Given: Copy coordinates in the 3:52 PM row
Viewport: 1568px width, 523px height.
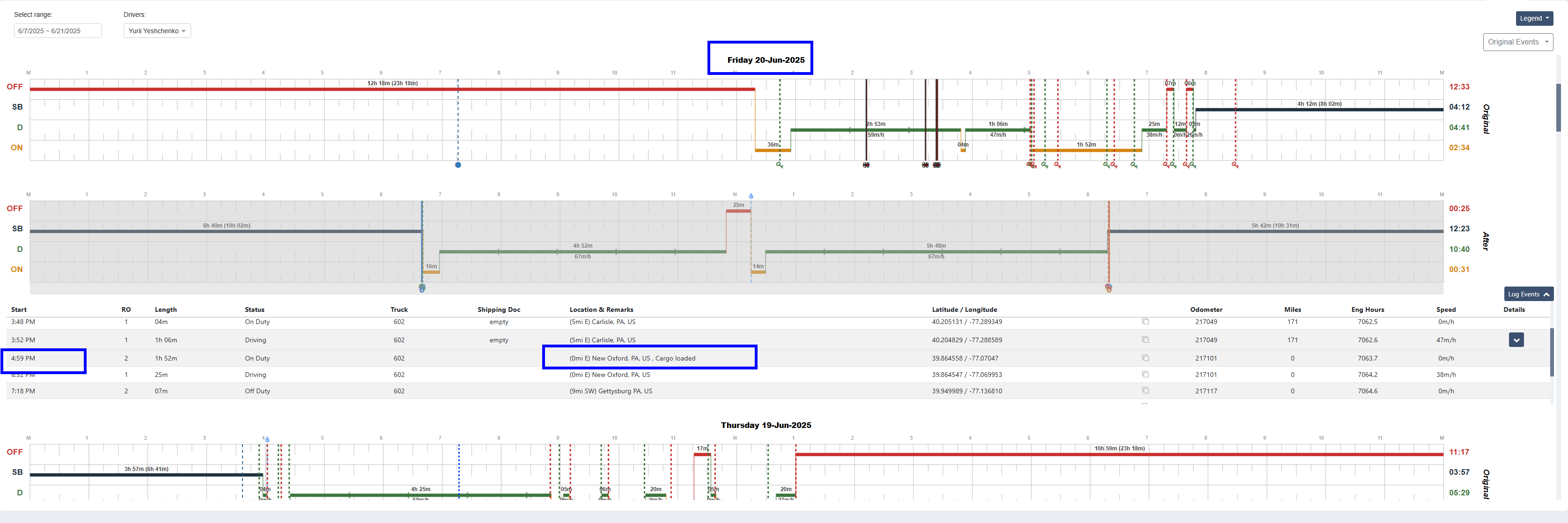Looking at the screenshot, I should [x=1145, y=340].
